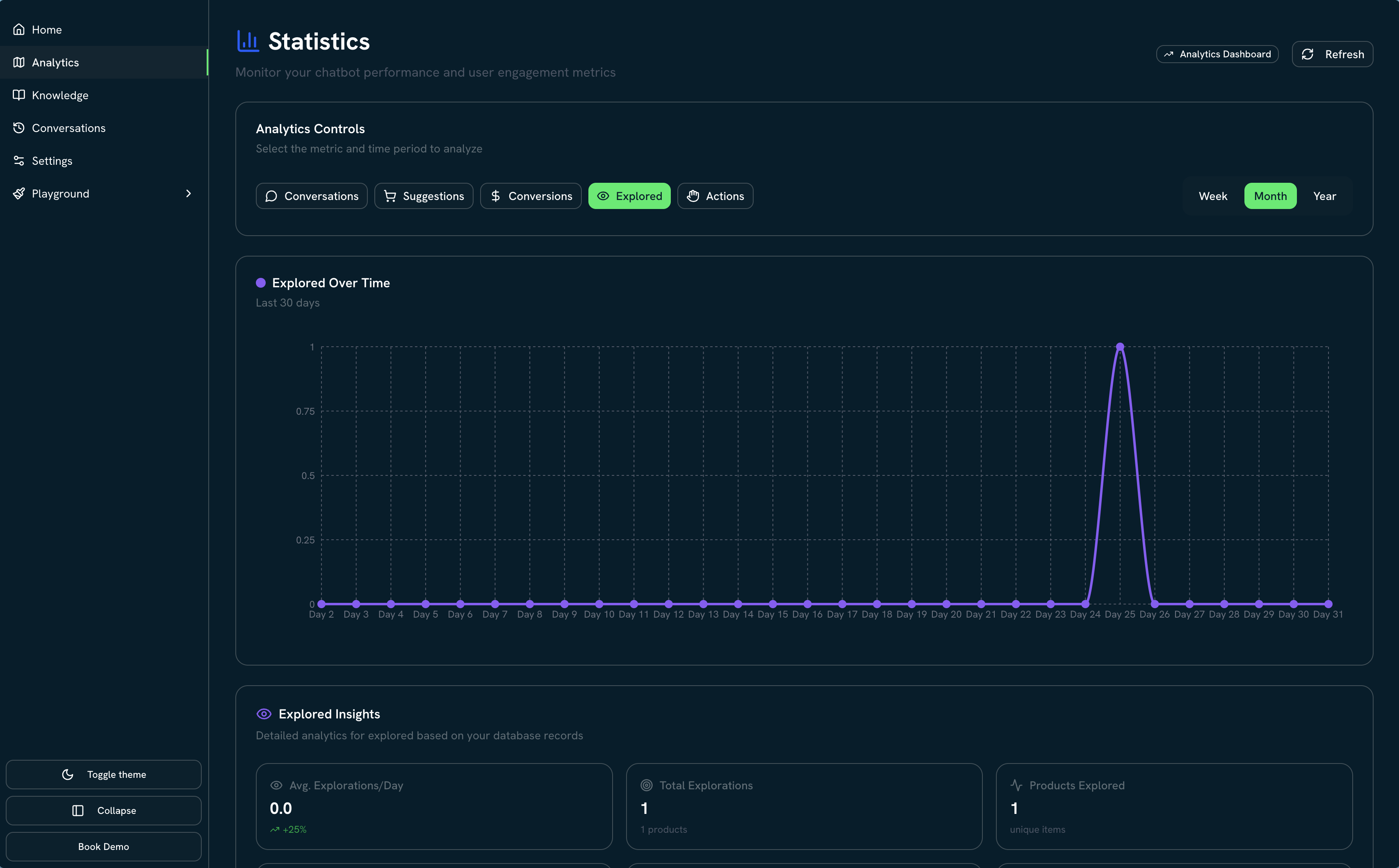Click the refresh icon in the Refresh button
Screen dimensions: 1399x868
click(1308, 54)
